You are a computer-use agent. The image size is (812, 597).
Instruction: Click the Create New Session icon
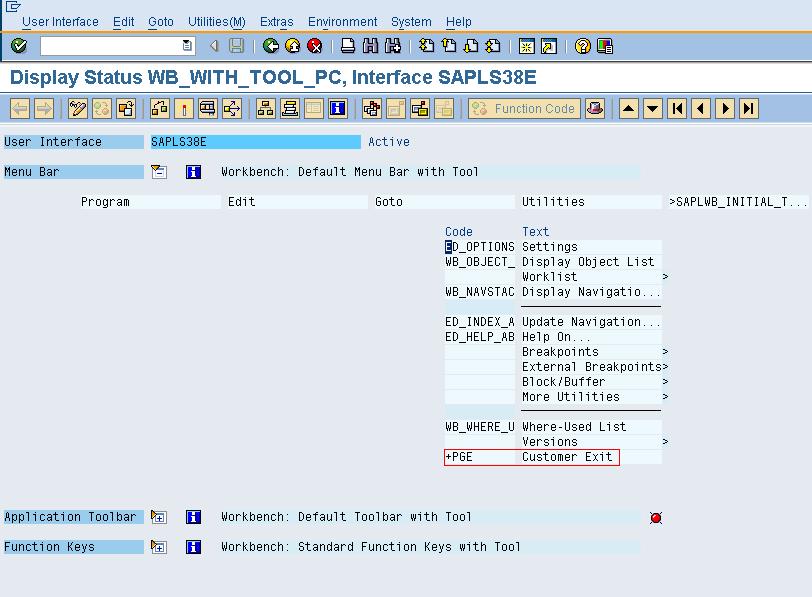click(528, 43)
